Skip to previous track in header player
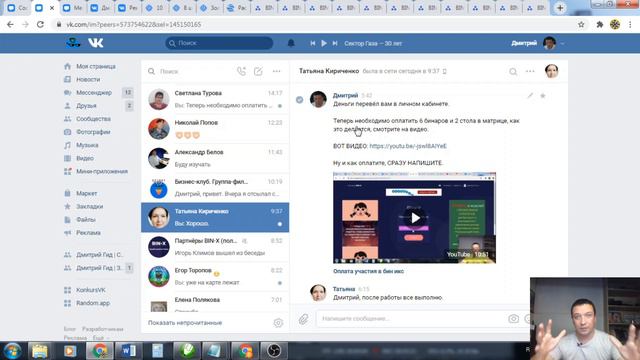 [x=313, y=43]
